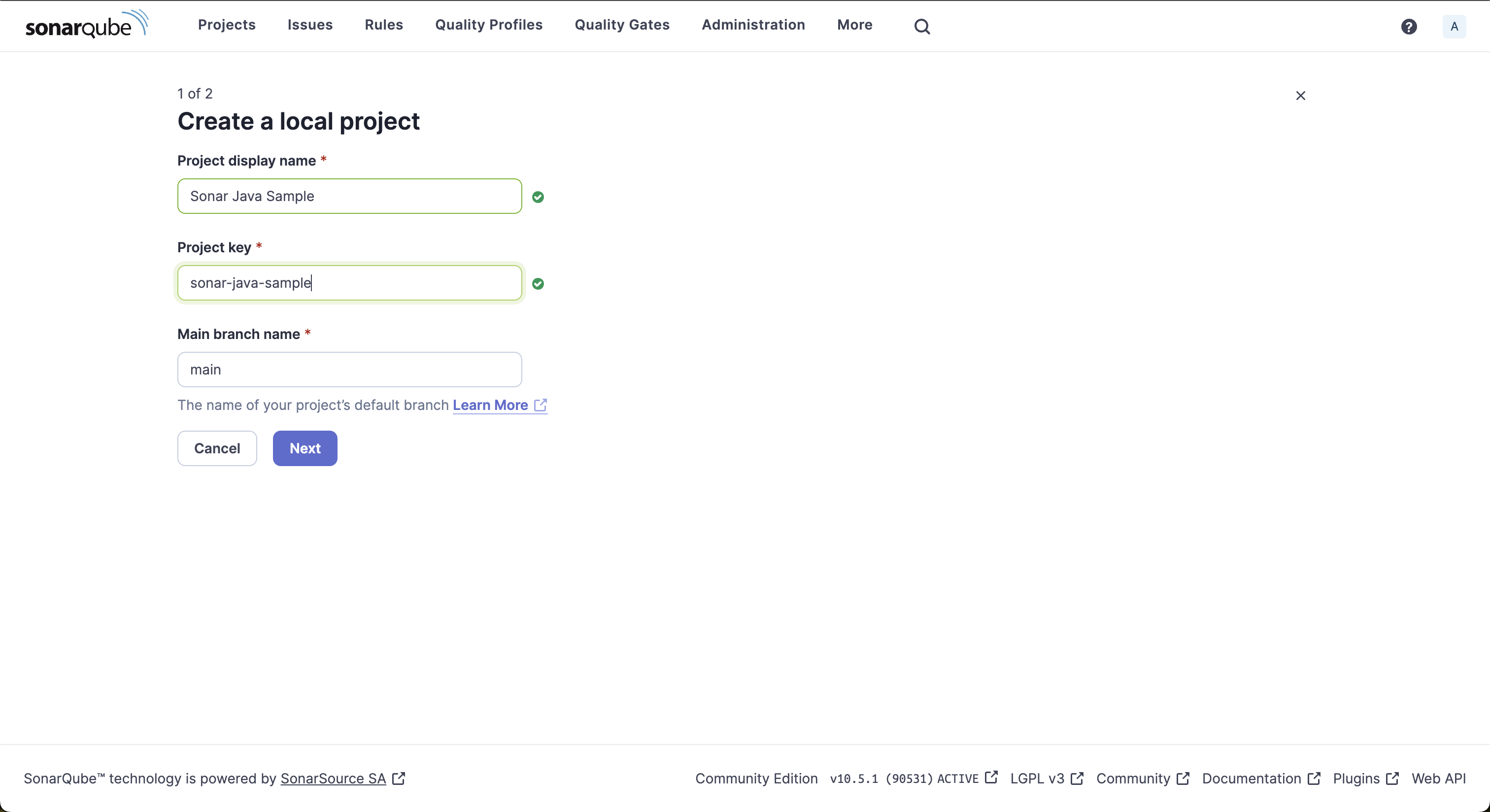Click the green validation checkmark for project name
This screenshot has width=1490, height=812.
538,197
